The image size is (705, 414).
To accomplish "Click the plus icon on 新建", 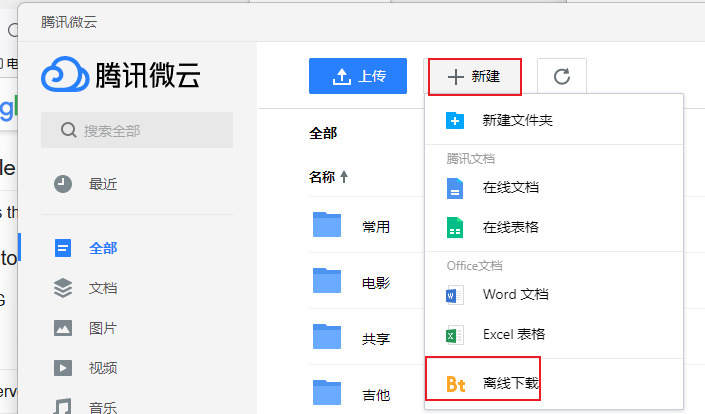I will click(x=455, y=77).
